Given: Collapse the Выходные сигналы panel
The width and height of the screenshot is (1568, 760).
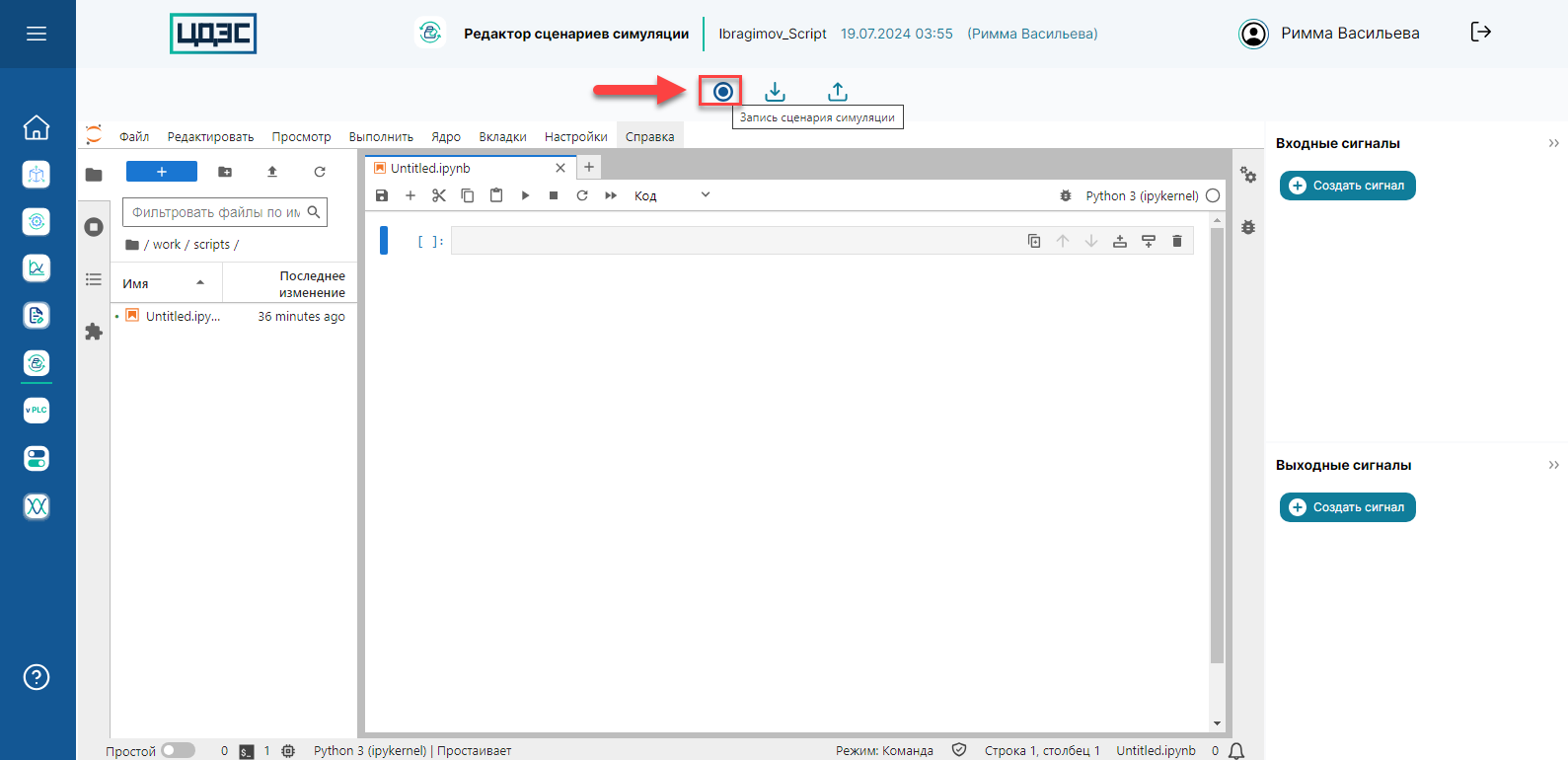Looking at the screenshot, I should 1553,465.
